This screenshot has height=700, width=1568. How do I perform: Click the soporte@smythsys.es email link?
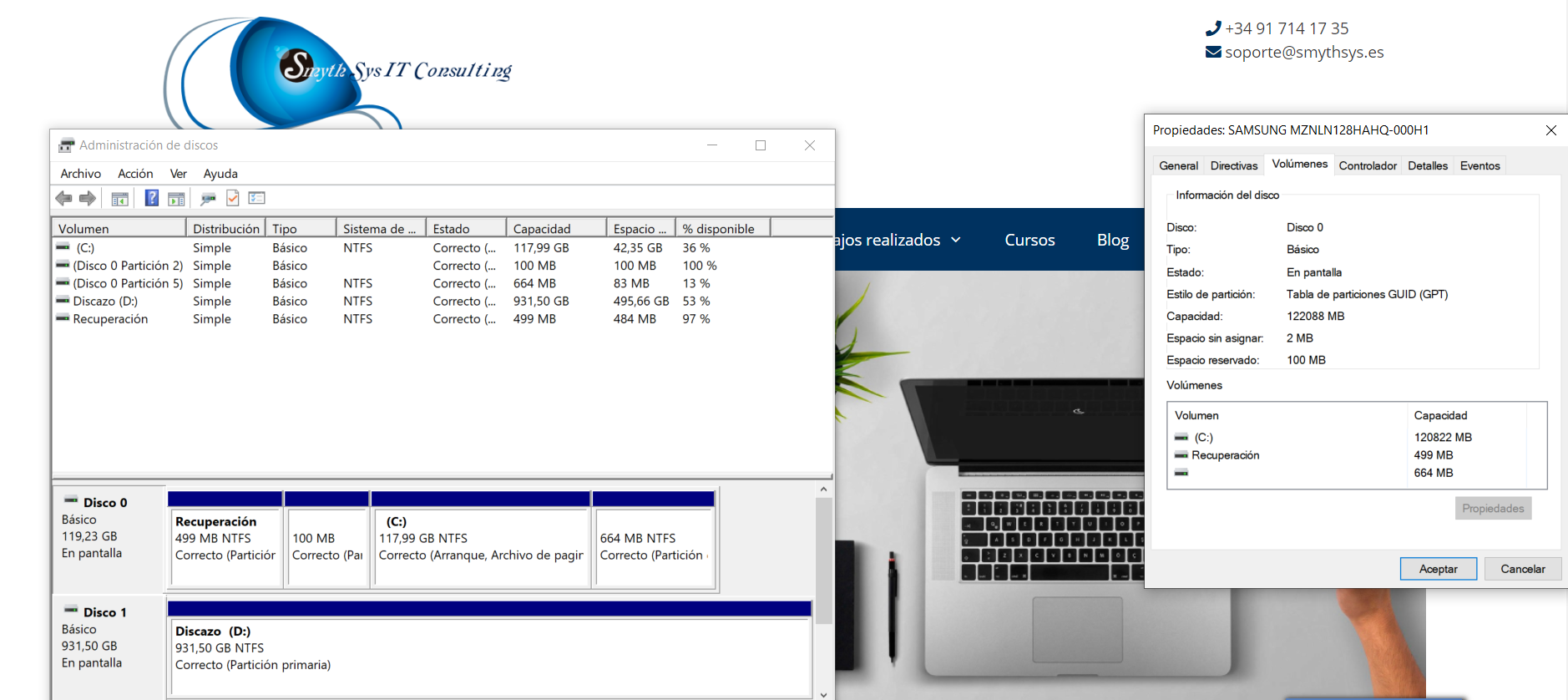pos(1303,53)
